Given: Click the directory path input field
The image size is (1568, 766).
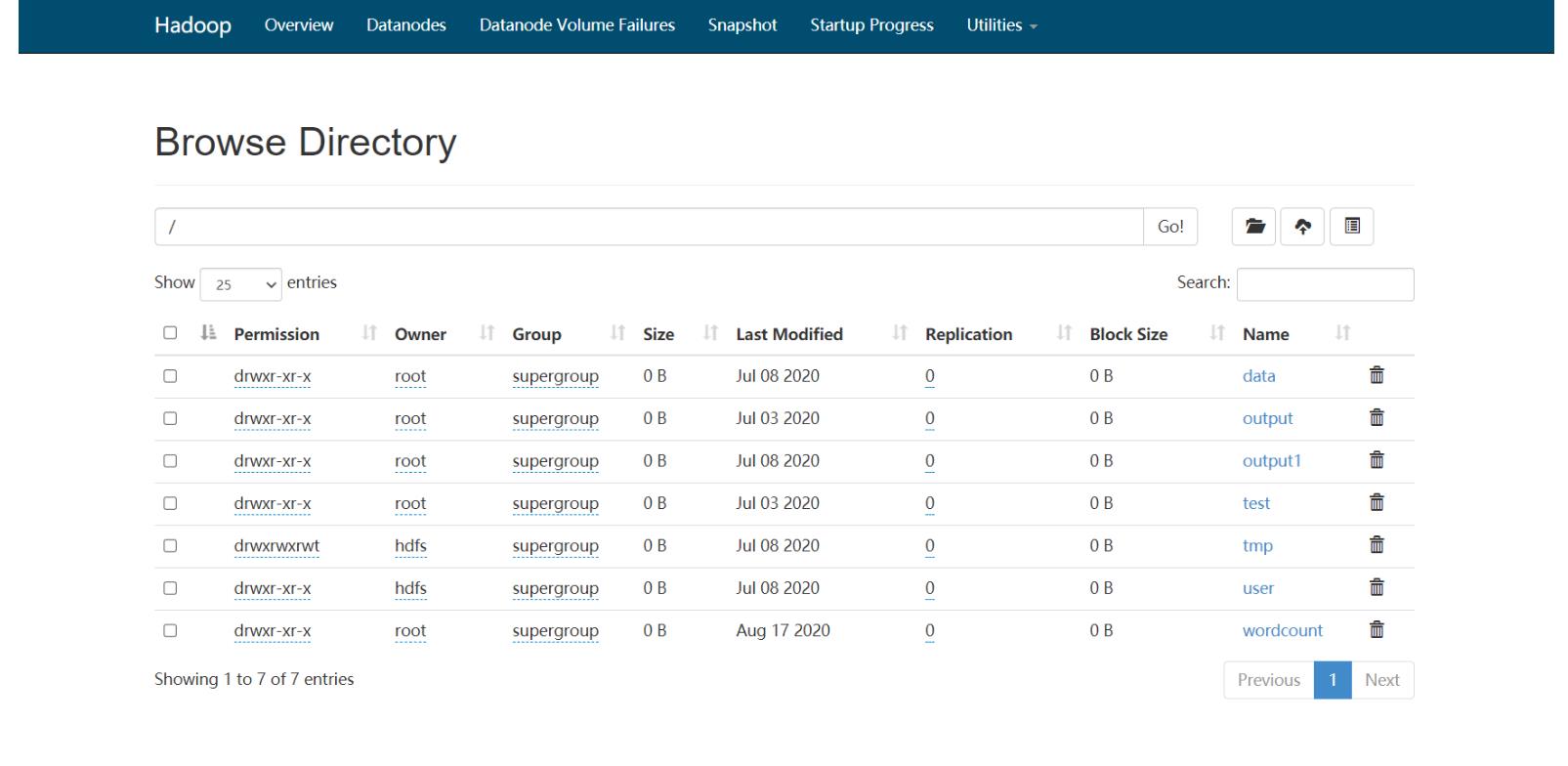Looking at the screenshot, I should pyautogui.click(x=649, y=227).
